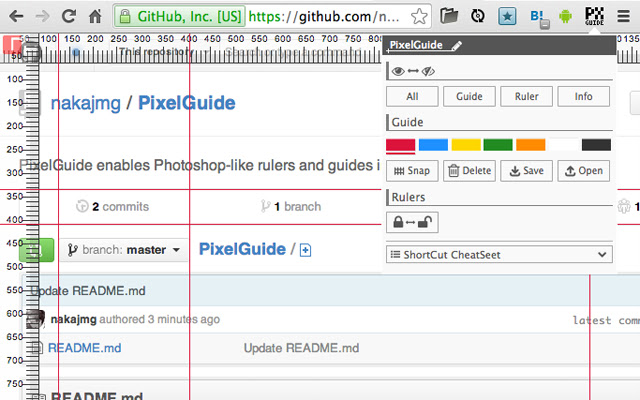The width and height of the screenshot is (640, 400).
Task: Click the Update README.md commit header text
Action: coord(88,291)
